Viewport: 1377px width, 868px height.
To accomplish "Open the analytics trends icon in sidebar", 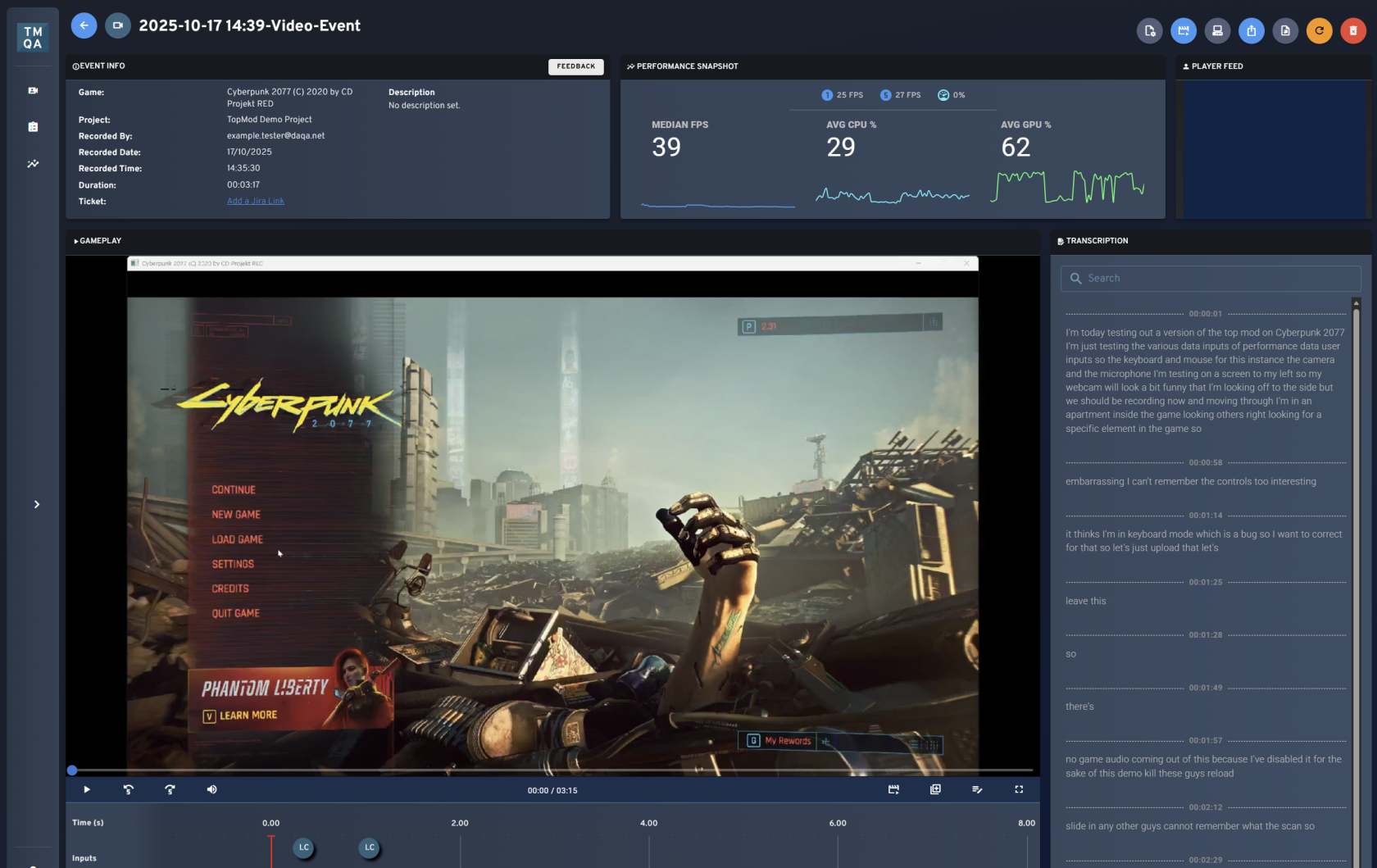I will [33, 163].
